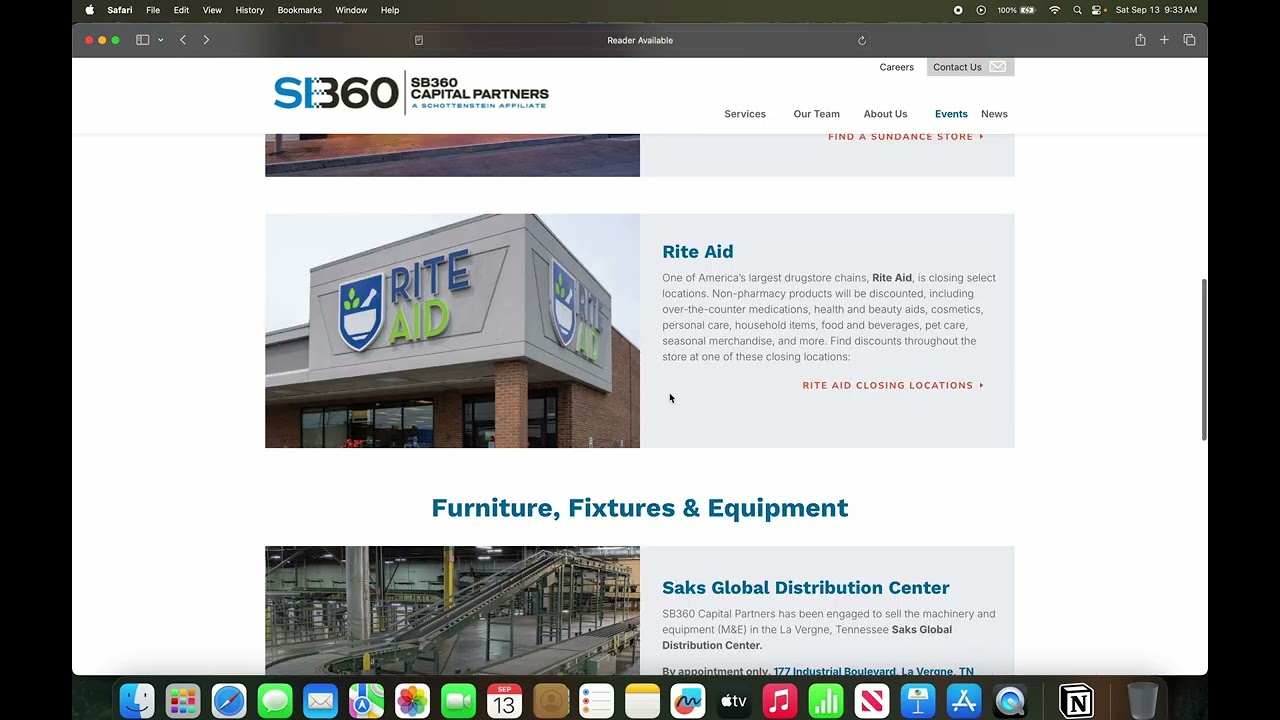Viewport: 1280px width, 720px height.
Task: Open Rite Aid Closing Locations link
Action: (893, 385)
